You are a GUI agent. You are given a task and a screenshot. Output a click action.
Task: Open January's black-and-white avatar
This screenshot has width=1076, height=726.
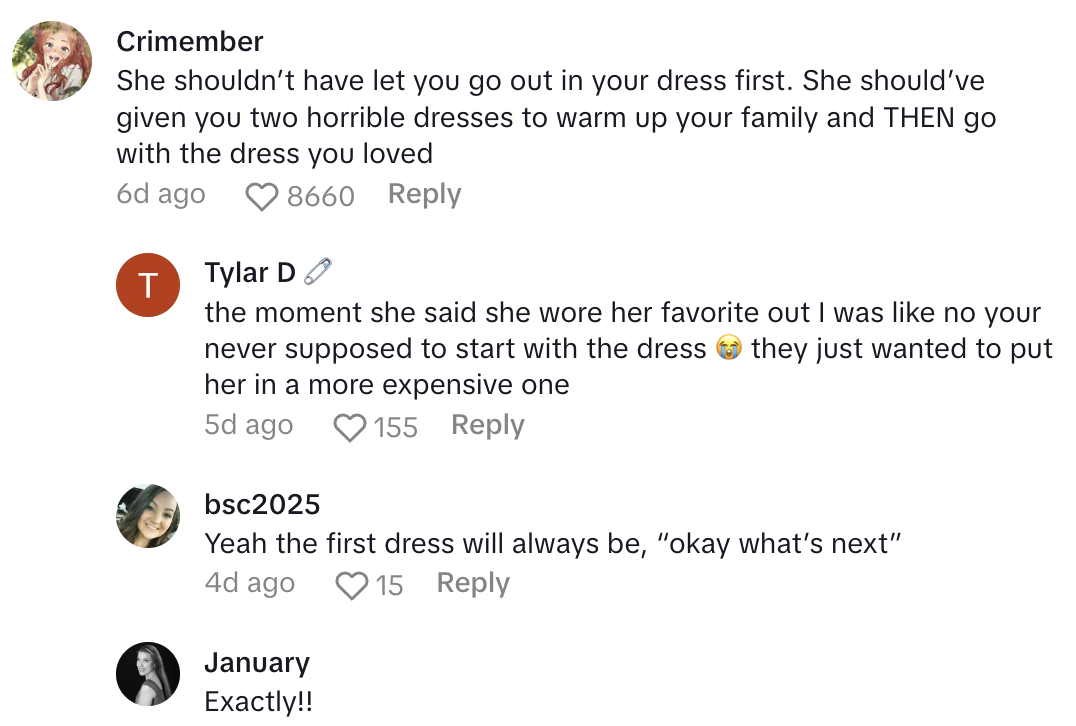[x=148, y=674]
